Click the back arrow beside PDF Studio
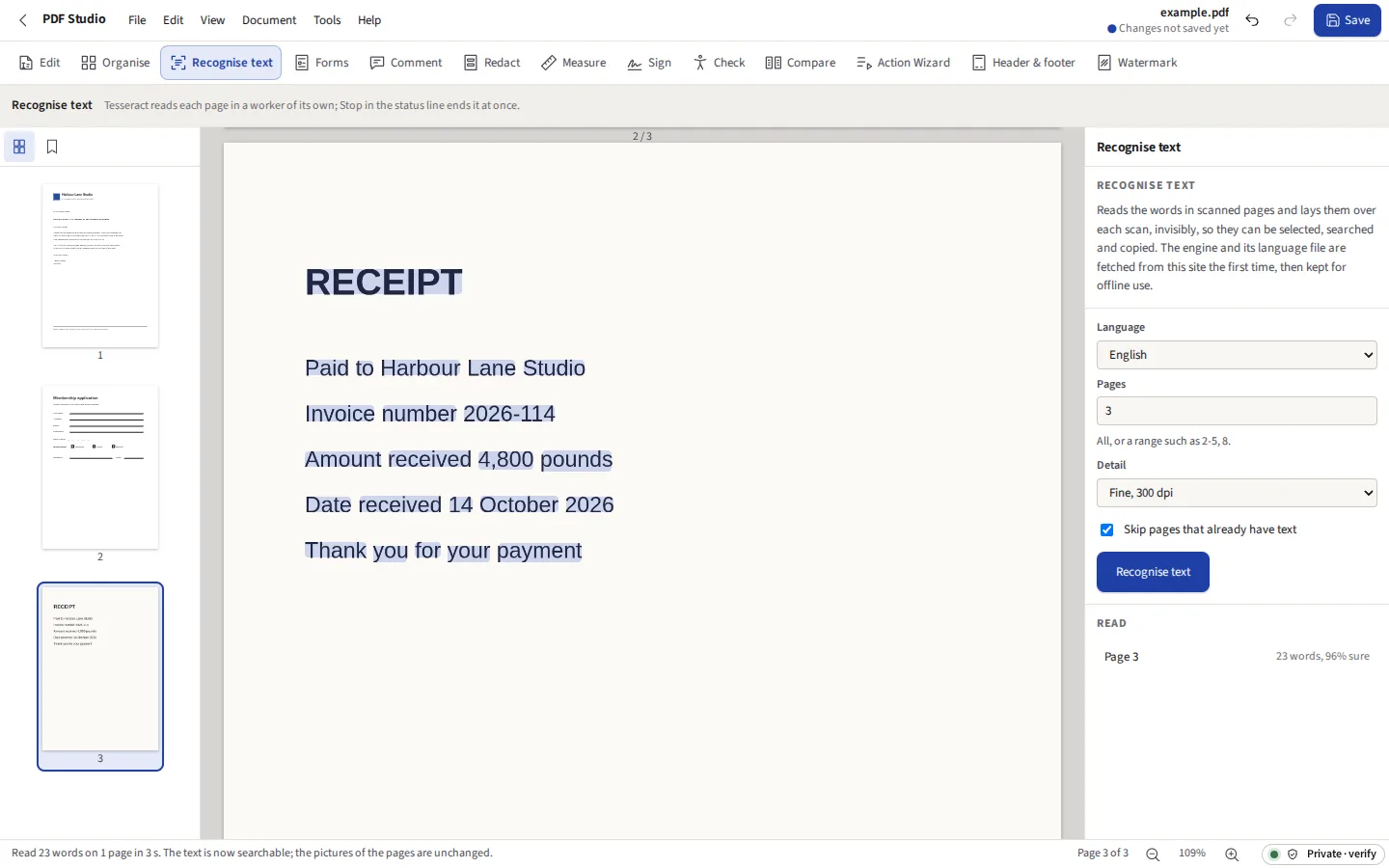 [23, 19]
